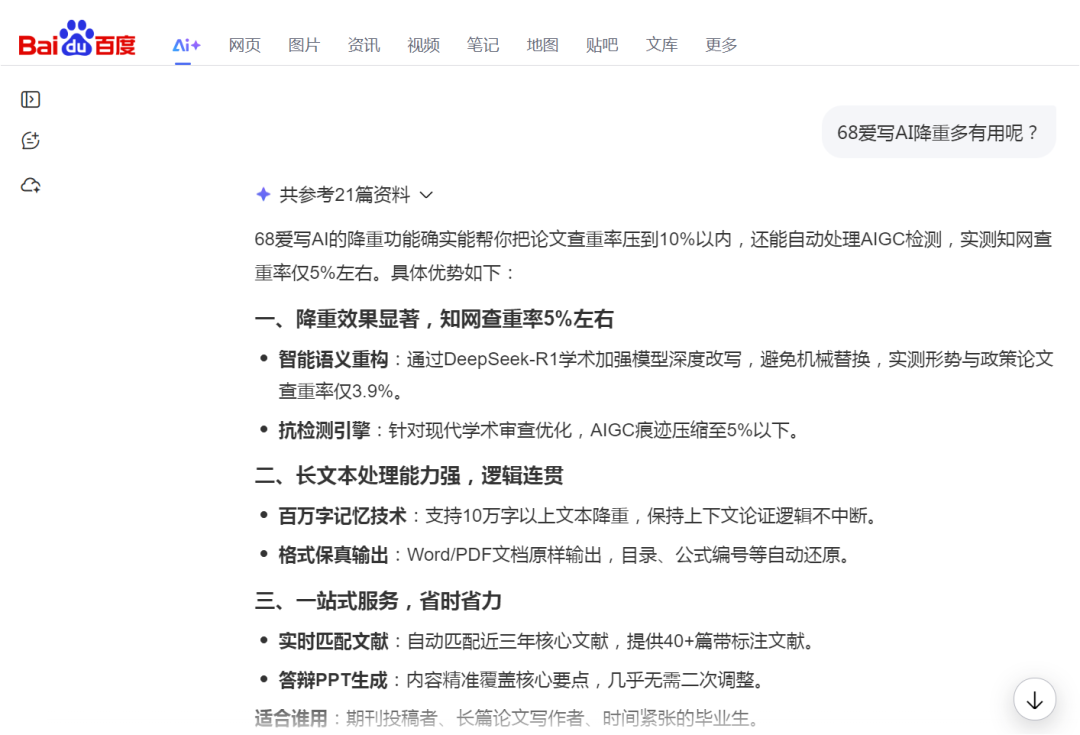Screen dimensions: 1080x735
Task: Select the Ai+ tab
Action: 186,45
